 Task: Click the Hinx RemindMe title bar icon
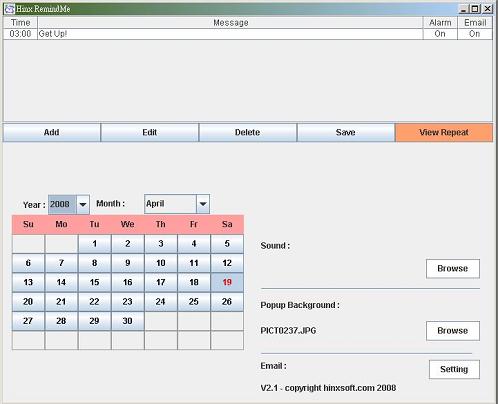click(10, 9)
